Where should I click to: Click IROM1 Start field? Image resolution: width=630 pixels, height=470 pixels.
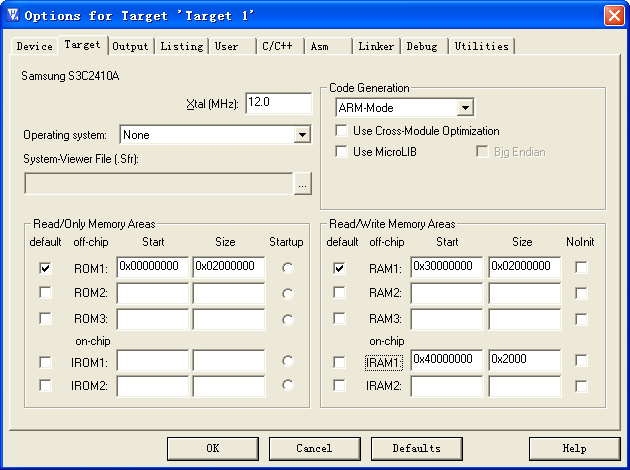coord(153,360)
